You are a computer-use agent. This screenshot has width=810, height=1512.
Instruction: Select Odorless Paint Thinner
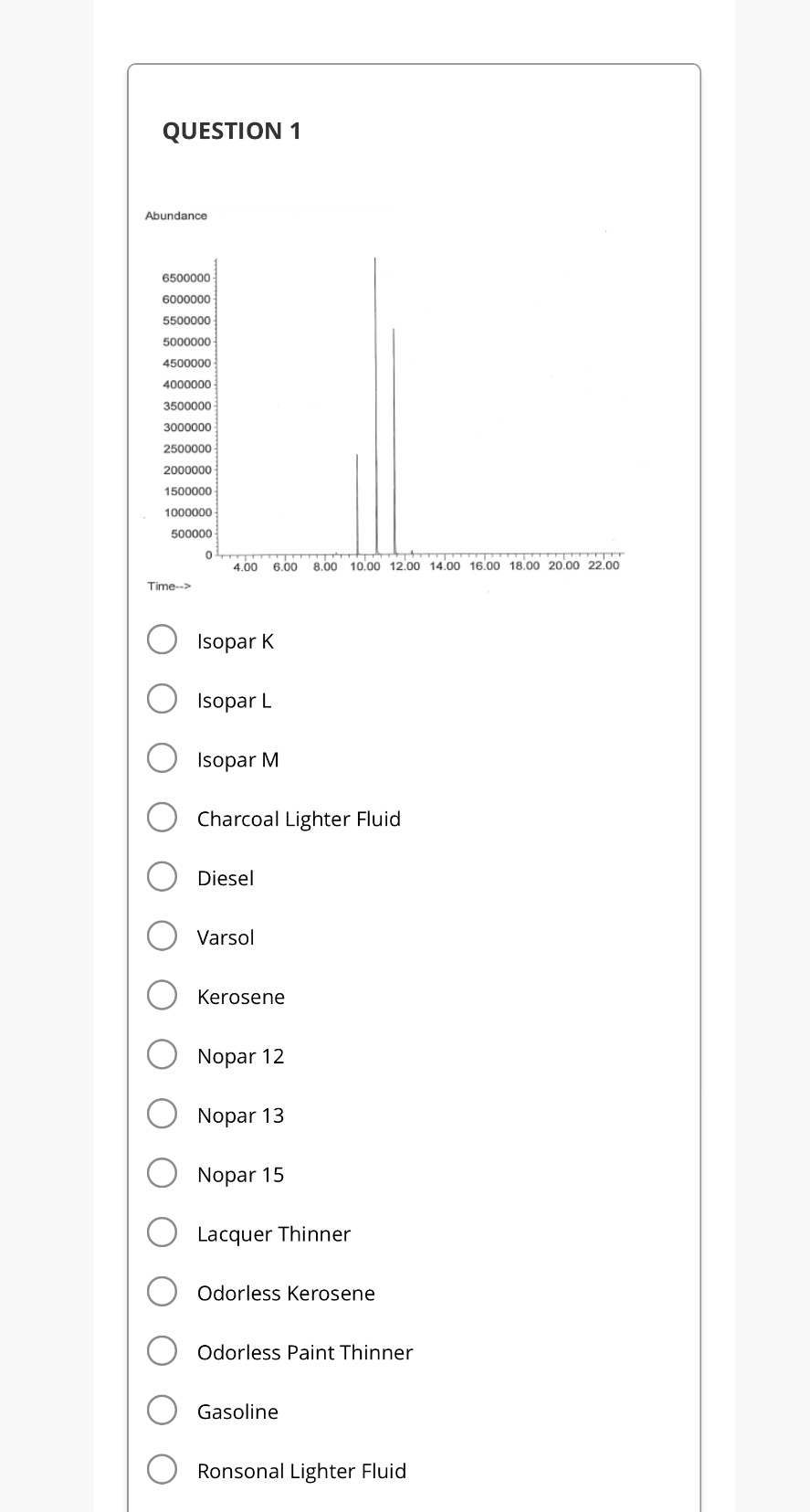(x=162, y=1350)
